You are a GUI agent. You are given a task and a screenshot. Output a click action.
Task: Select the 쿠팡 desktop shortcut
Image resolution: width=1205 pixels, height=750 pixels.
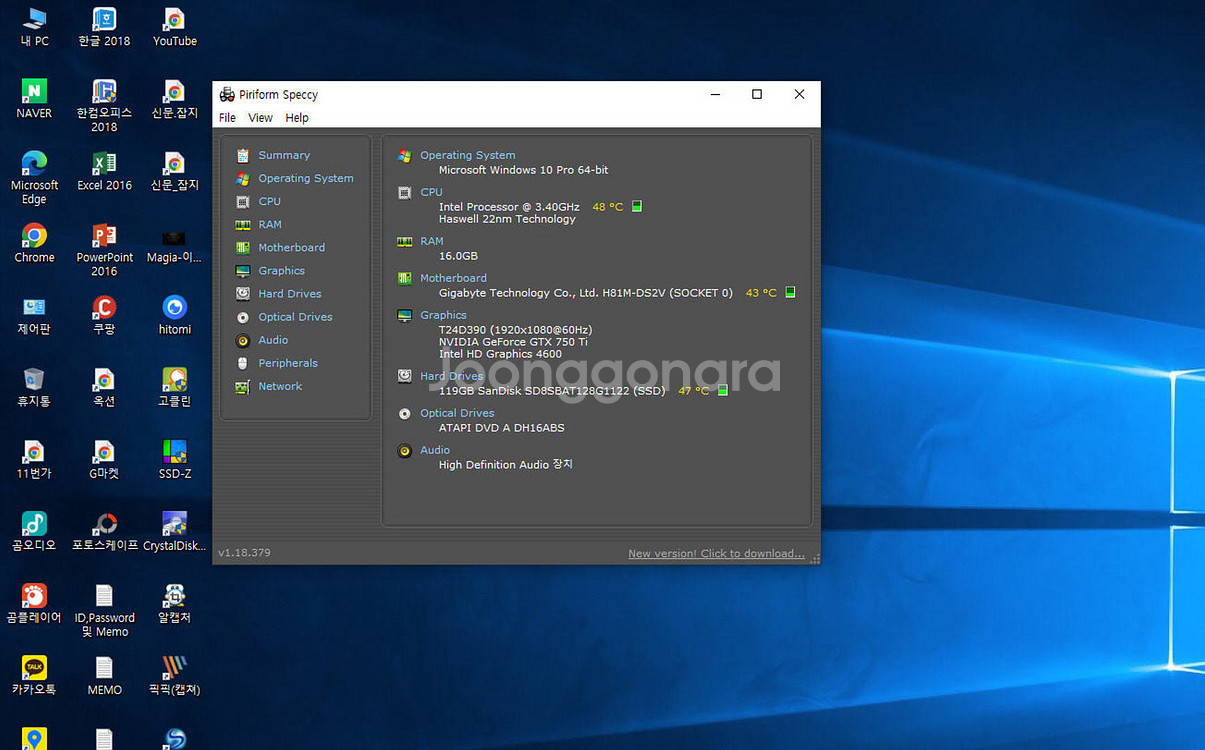(104, 315)
